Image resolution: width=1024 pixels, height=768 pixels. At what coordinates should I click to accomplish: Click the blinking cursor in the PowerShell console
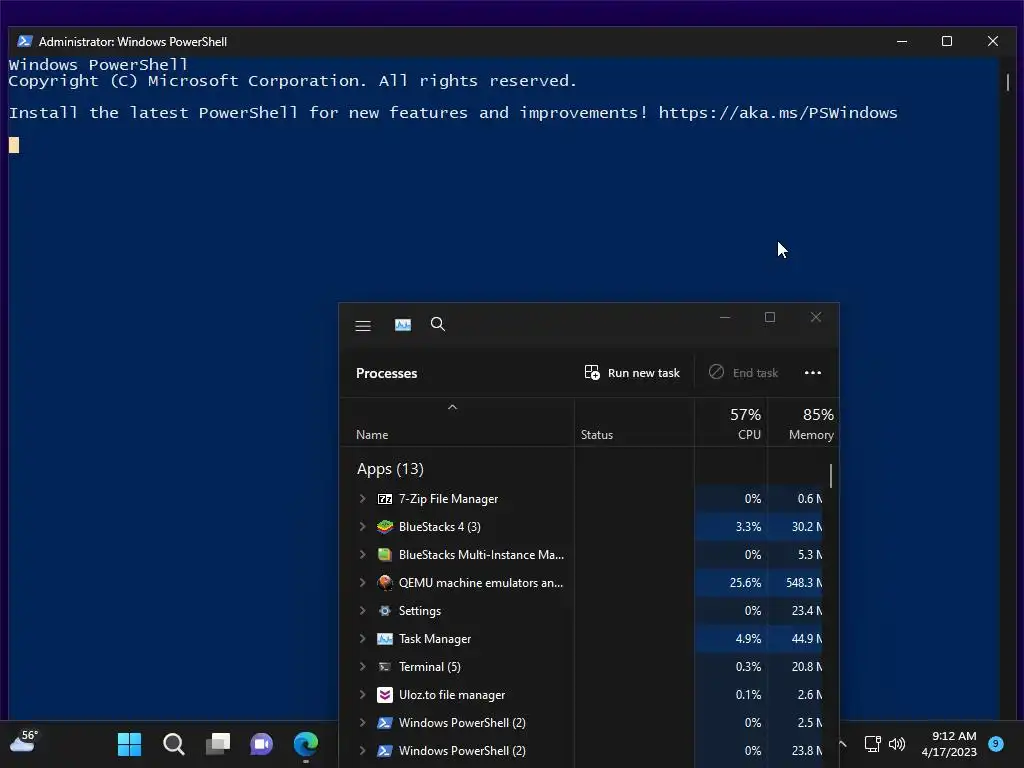(x=14, y=144)
